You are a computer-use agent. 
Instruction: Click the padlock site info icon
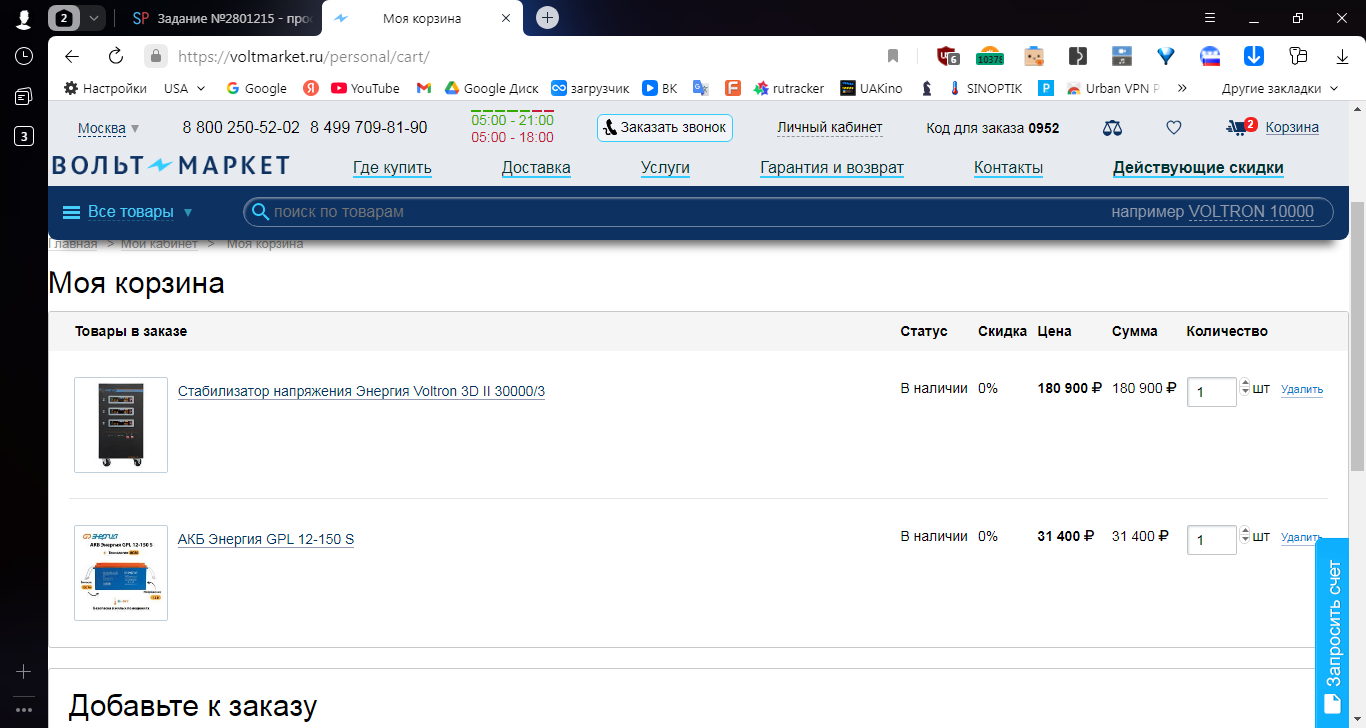154,56
